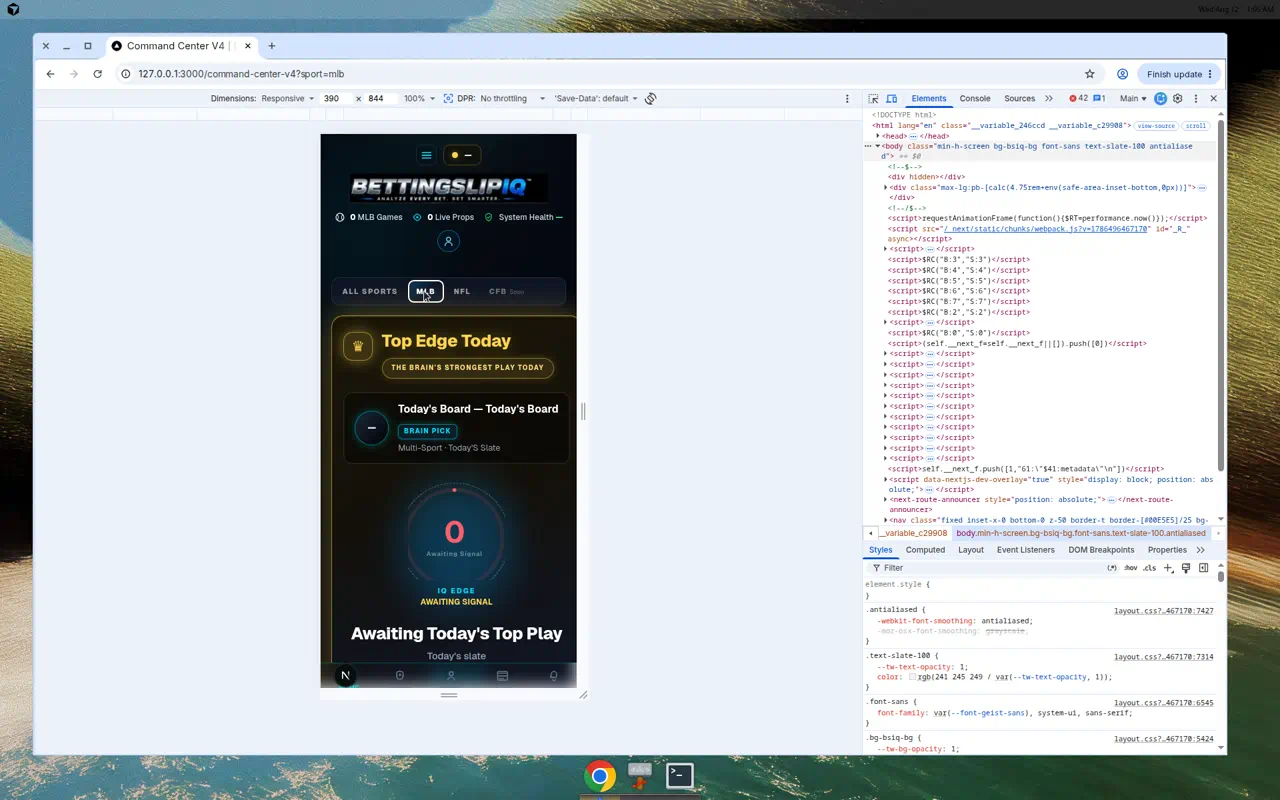The image size is (1280, 800).
Task: Toggle the :hov element state button
Action: 1130,568
